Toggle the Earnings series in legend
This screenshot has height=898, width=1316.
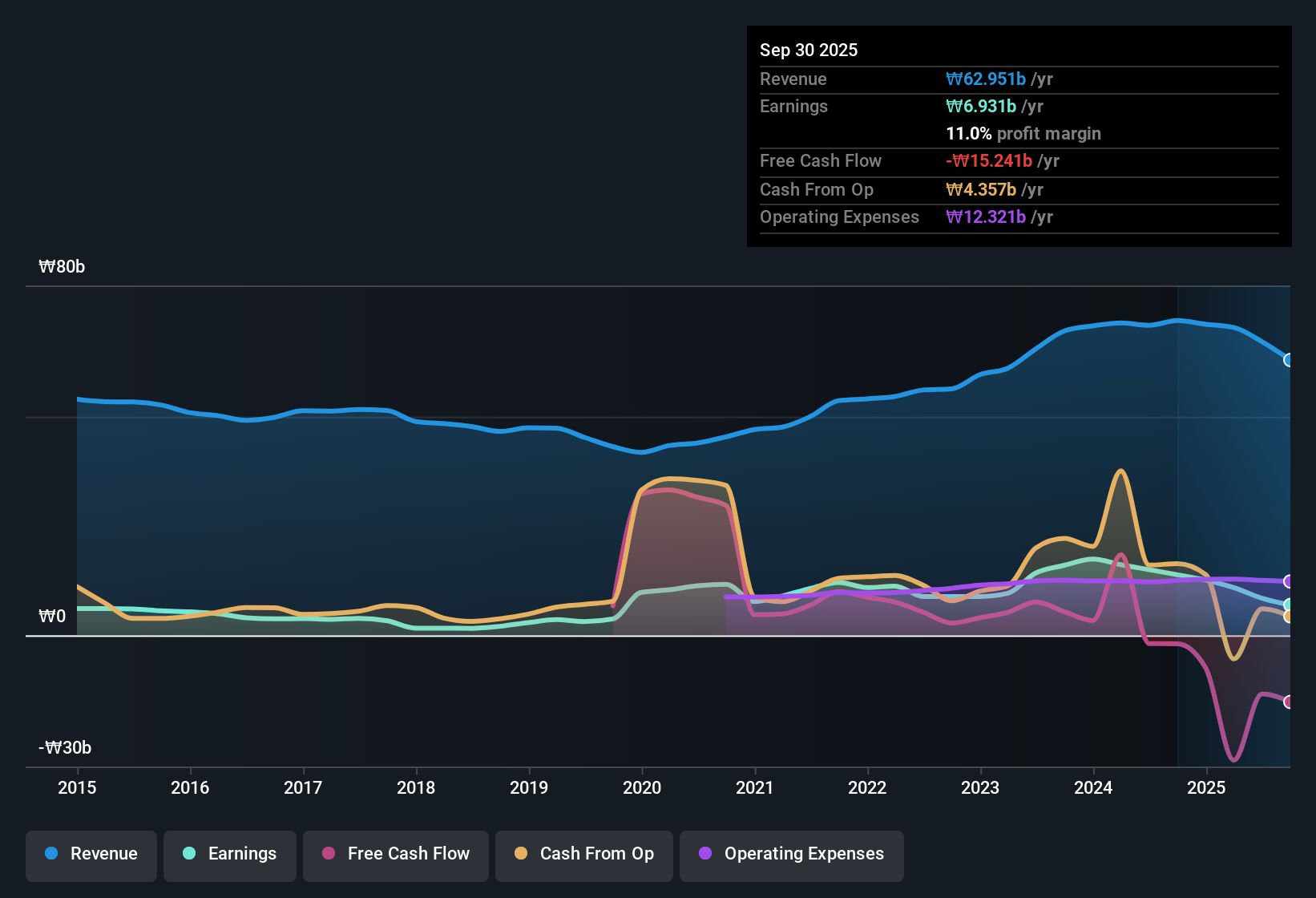click(230, 854)
